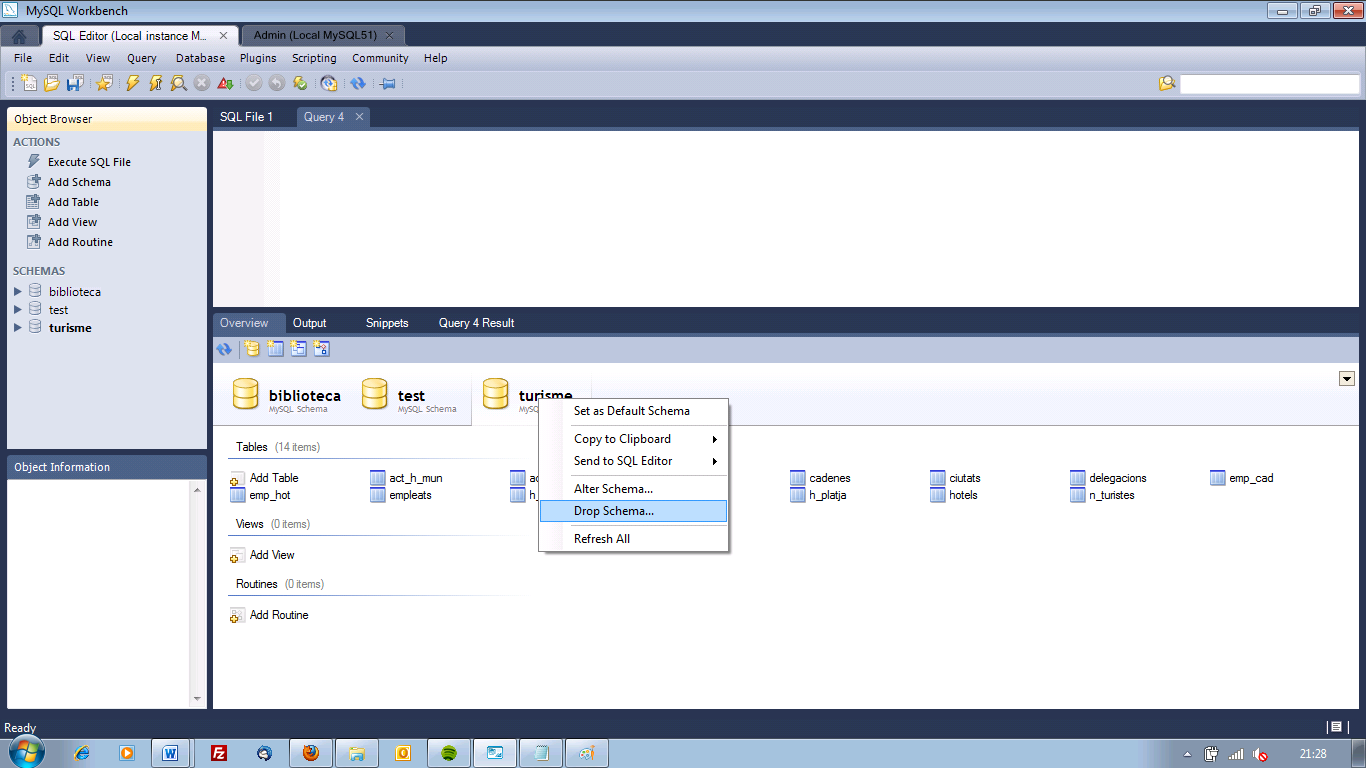This screenshot has height=768, width=1366.
Task: Expand the biblioteca schema in the tree
Action: tap(17, 292)
